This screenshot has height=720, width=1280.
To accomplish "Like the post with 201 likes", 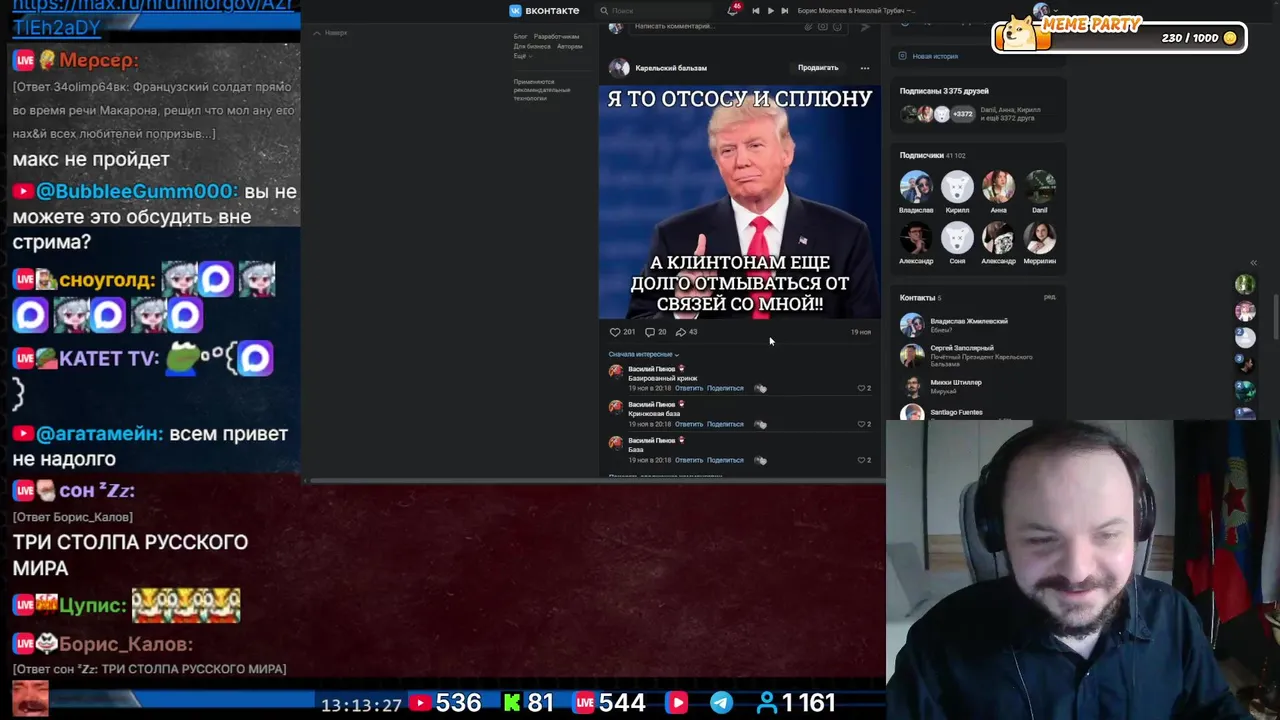I will click(622, 332).
